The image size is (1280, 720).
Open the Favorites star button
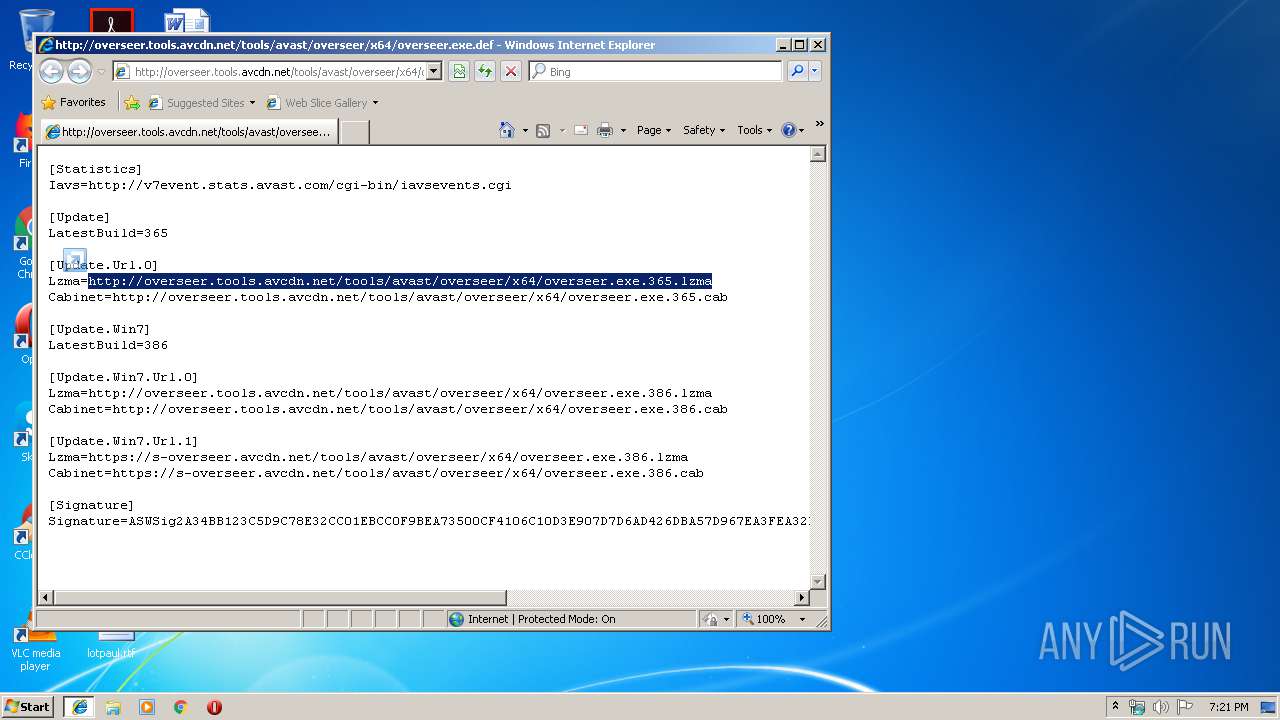coord(73,102)
